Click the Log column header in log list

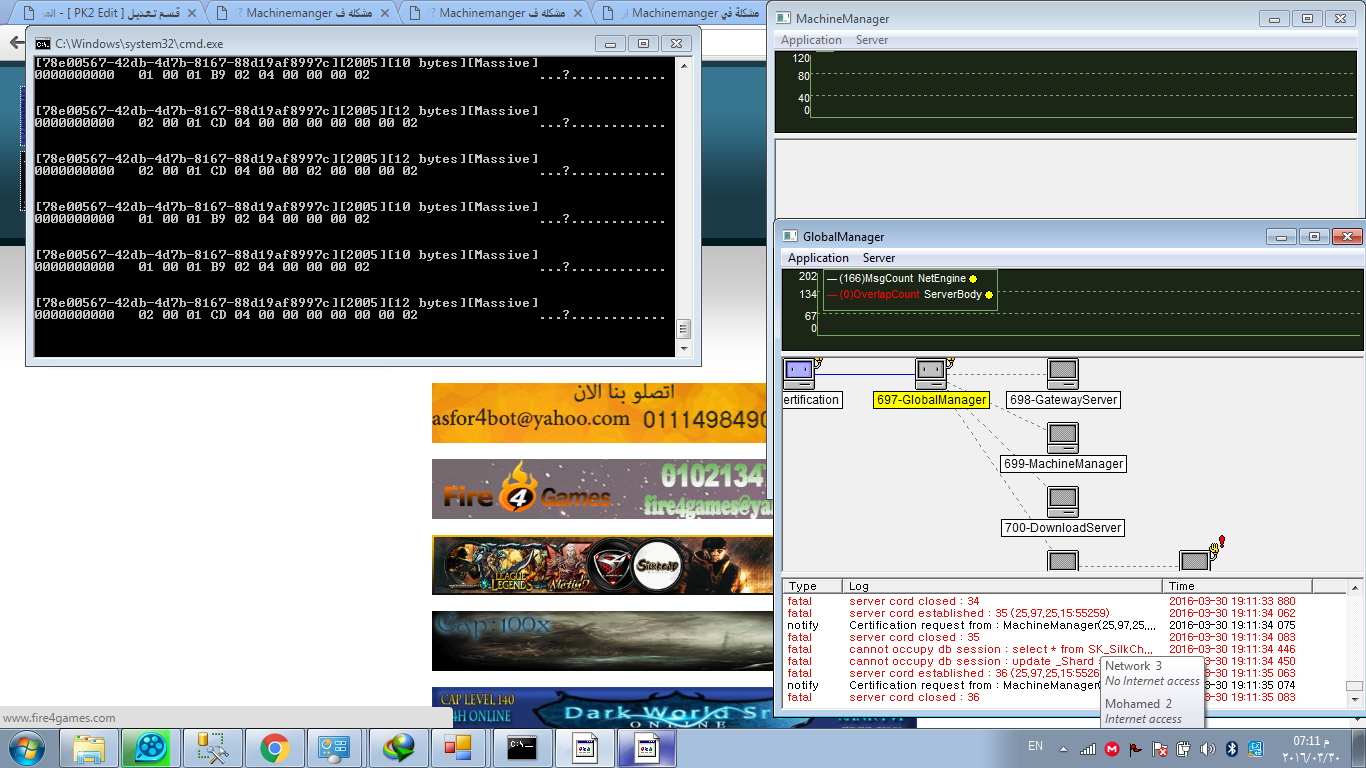(1002, 586)
